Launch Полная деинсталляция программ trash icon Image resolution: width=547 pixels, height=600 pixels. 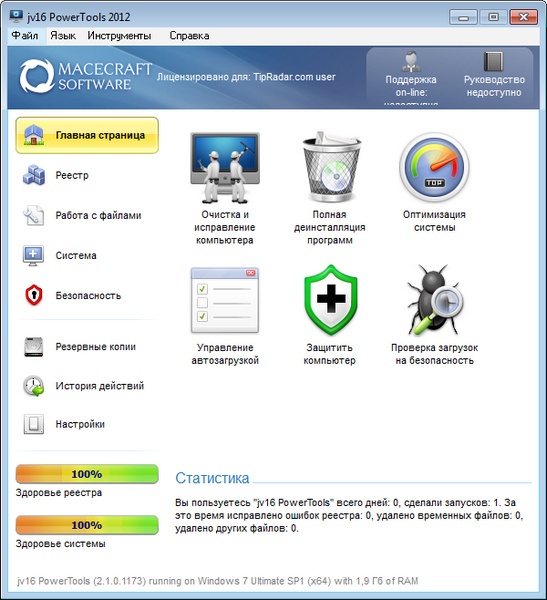pos(331,167)
